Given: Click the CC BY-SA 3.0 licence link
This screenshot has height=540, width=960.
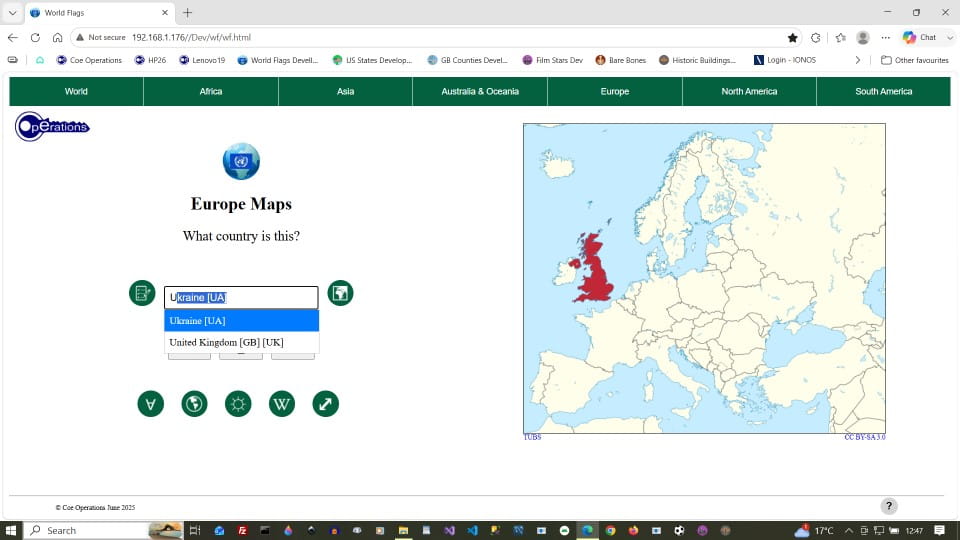Looking at the screenshot, I should coord(864,437).
